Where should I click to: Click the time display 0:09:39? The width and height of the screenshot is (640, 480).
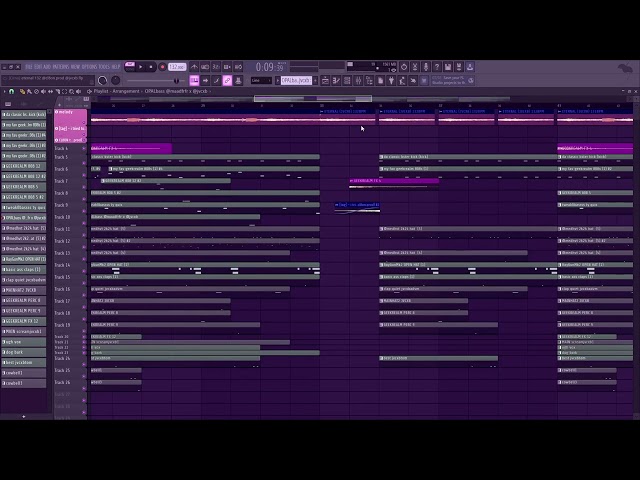pyautogui.click(x=271, y=67)
